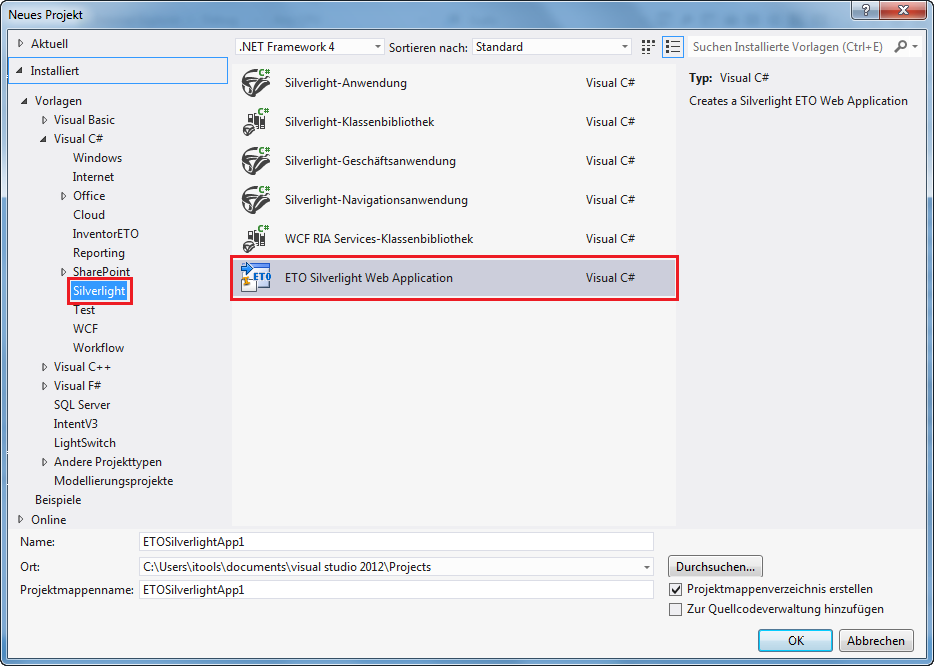This screenshot has width=934, height=666.
Task: Click the Silverlight-Navigationsanwendung template icon
Action: [x=256, y=200]
